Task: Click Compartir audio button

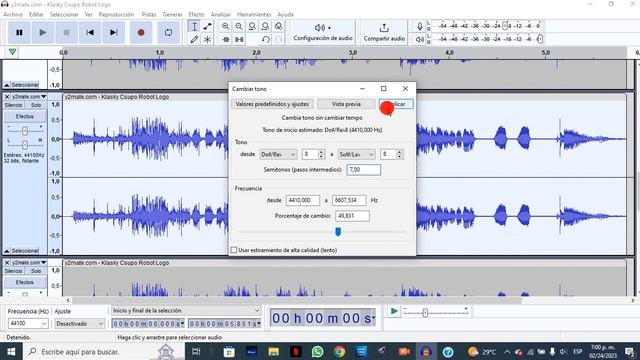Action: (384, 32)
